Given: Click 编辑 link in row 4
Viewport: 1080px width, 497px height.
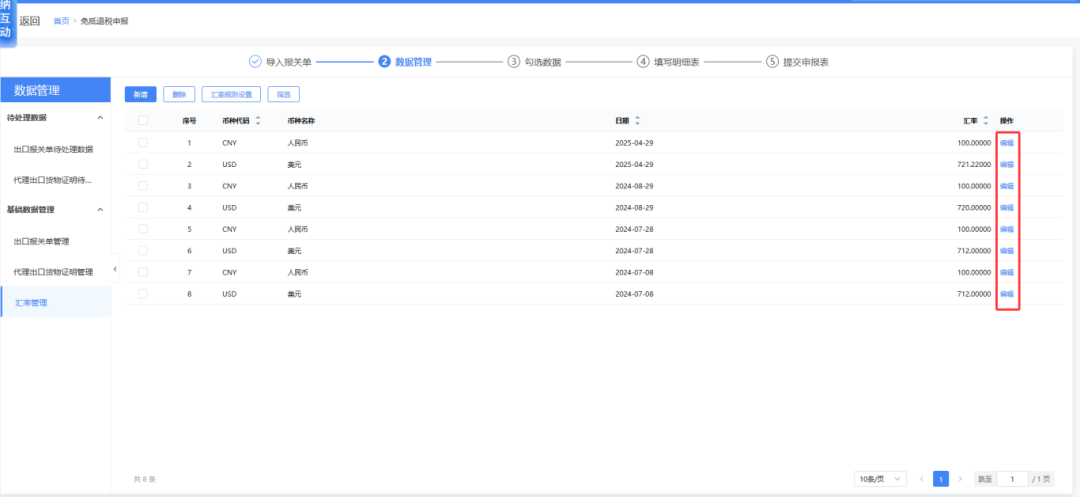Looking at the screenshot, I should pyautogui.click(x=1006, y=207).
